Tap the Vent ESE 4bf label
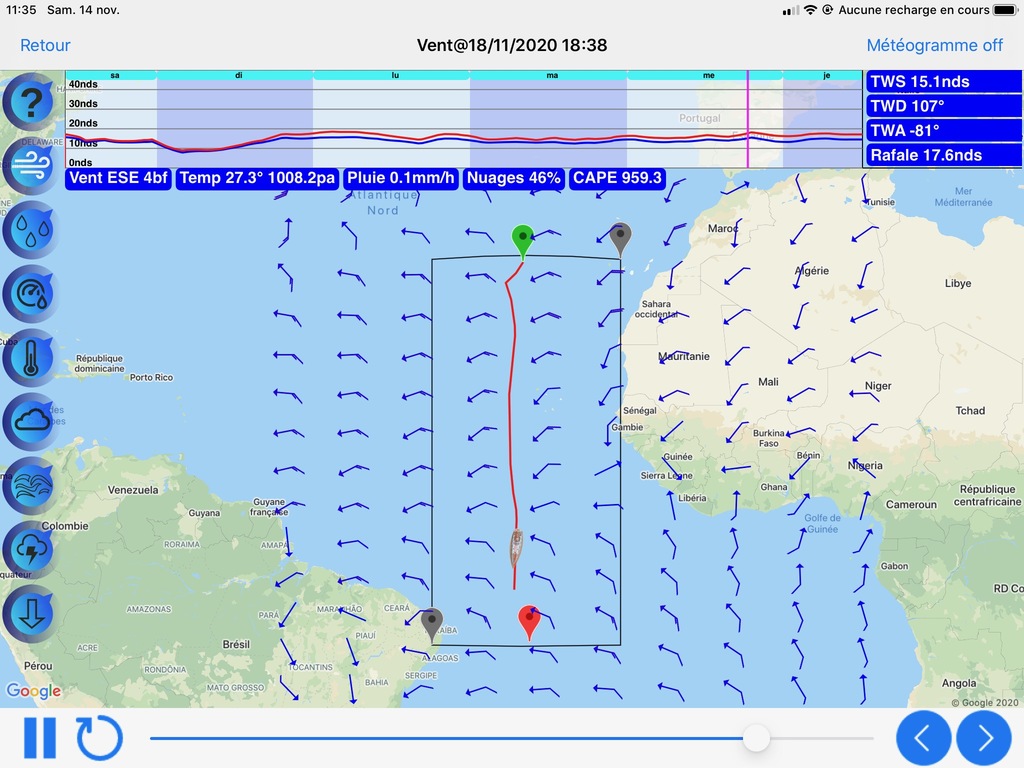This screenshot has height=768, width=1024. 118,178
